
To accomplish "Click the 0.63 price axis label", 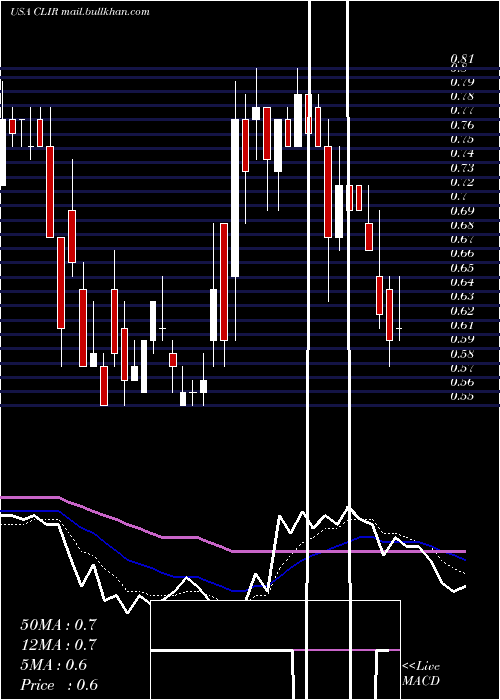I will 462,296.
